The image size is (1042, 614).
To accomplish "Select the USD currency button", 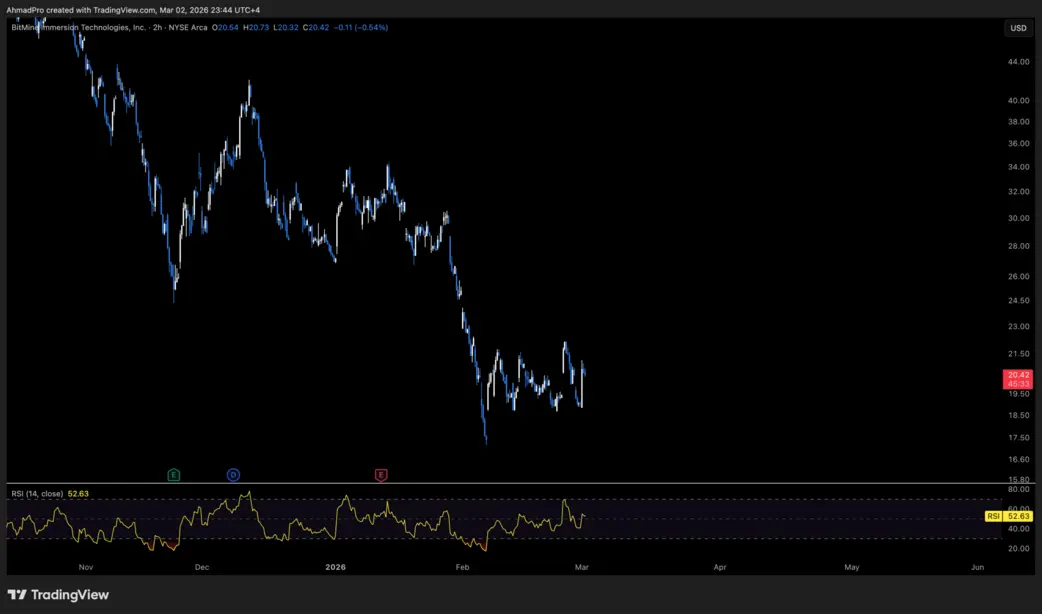I will tap(1018, 28).
